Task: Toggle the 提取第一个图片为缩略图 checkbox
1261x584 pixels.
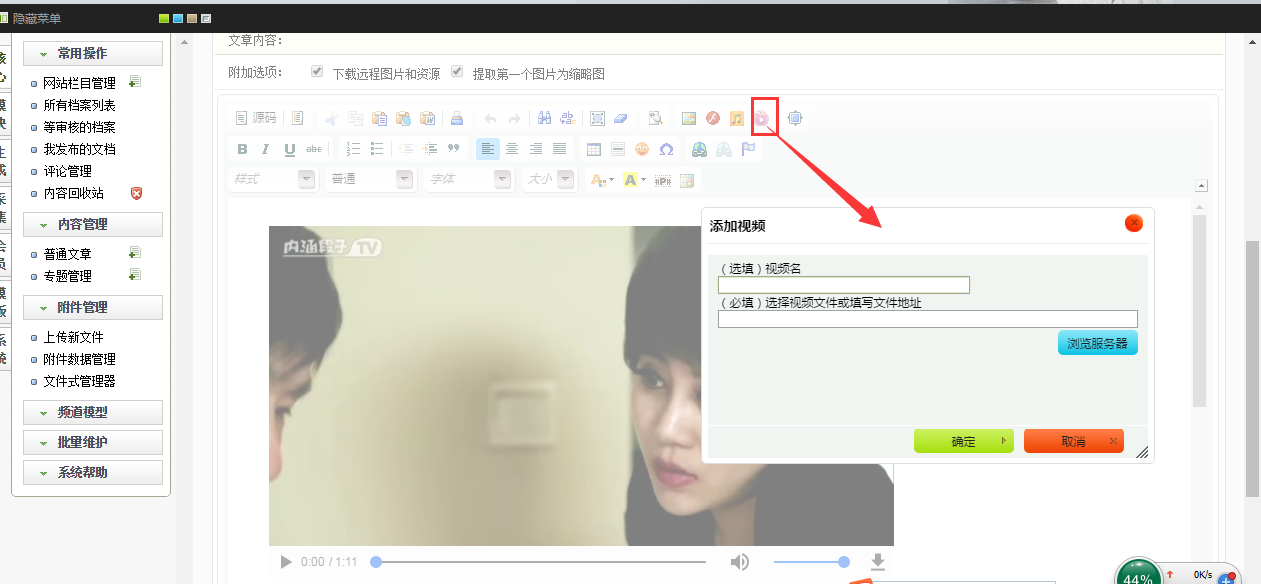Action: [x=457, y=71]
